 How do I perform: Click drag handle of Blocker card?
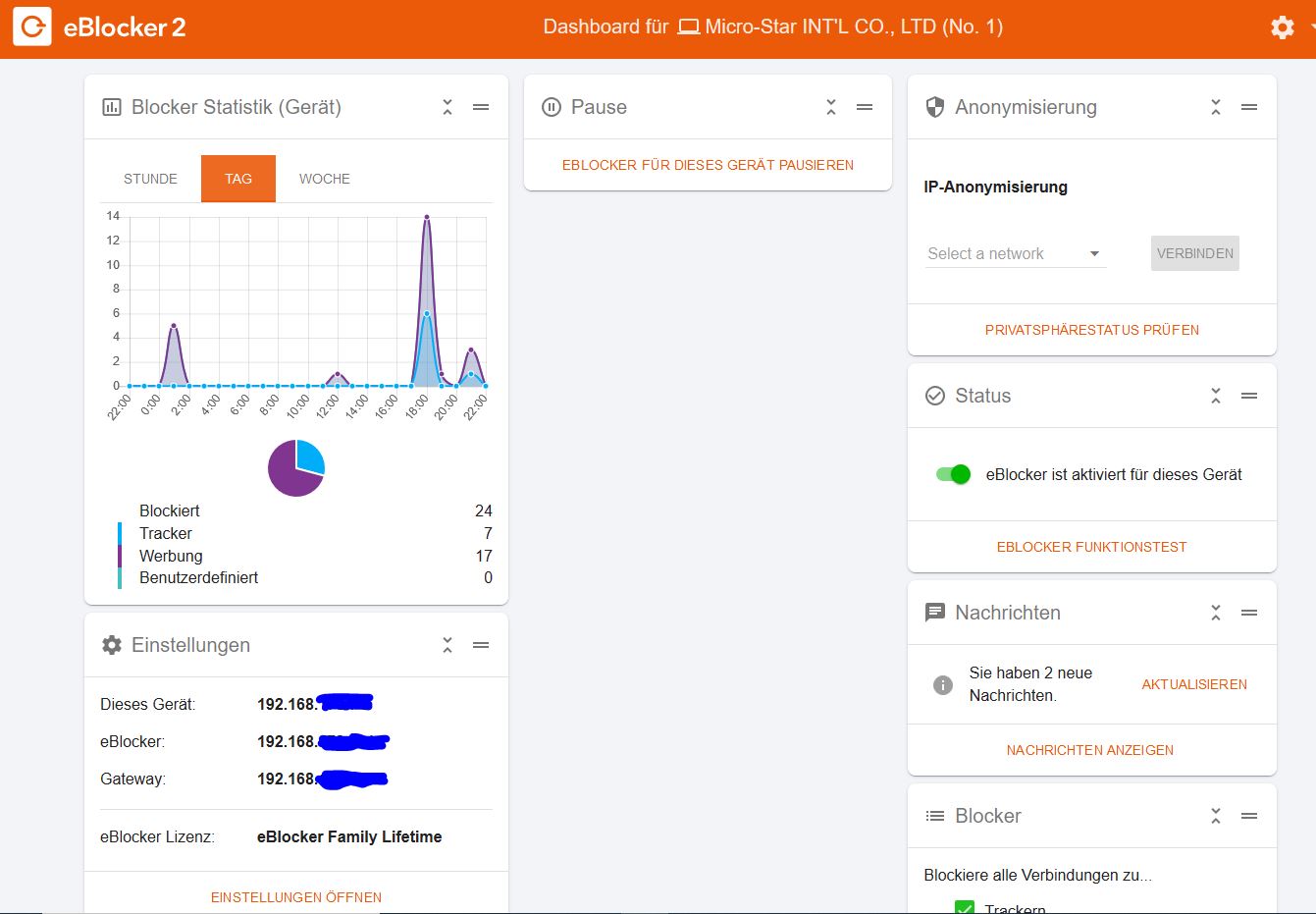coord(1249,816)
